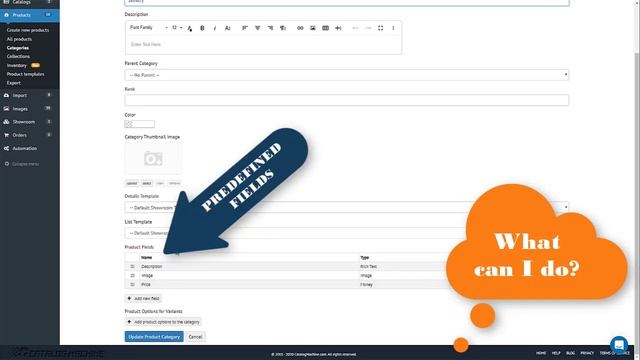Image resolution: width=640 pixels, height=360 pixels.
Task: Select the Description field name in the table
Action: tap(152, 267)
